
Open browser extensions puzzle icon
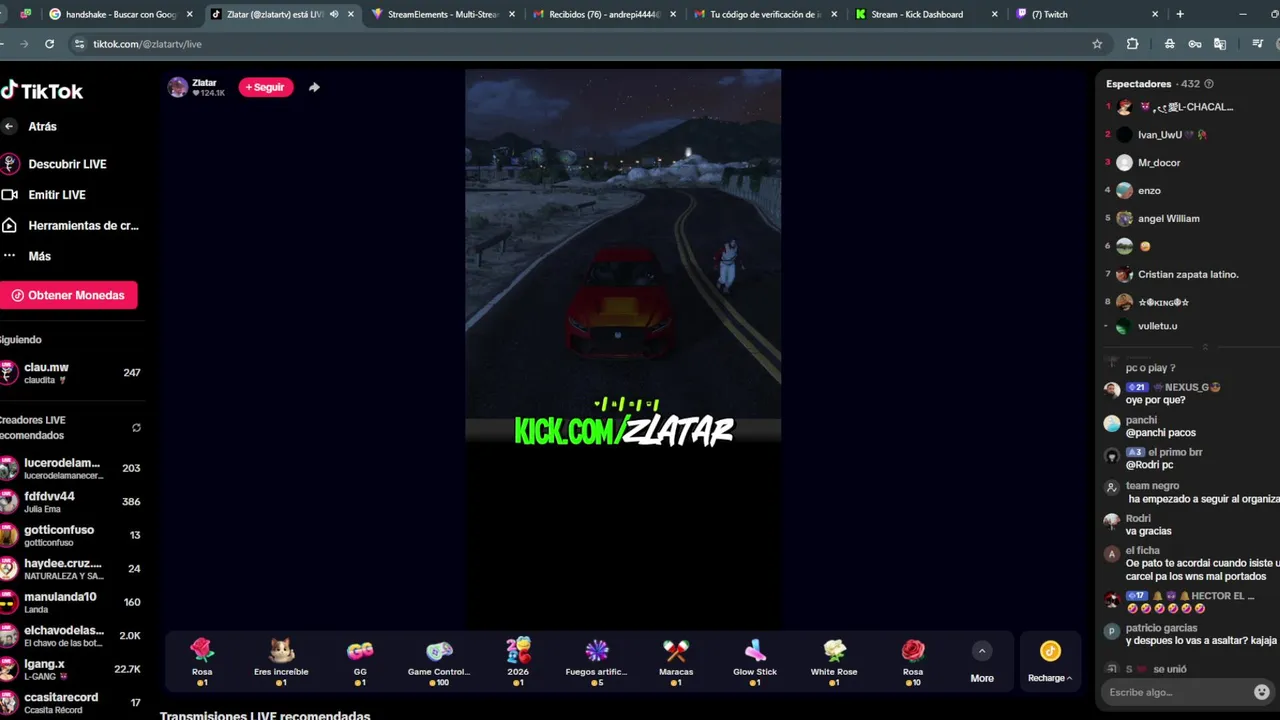1132,44
